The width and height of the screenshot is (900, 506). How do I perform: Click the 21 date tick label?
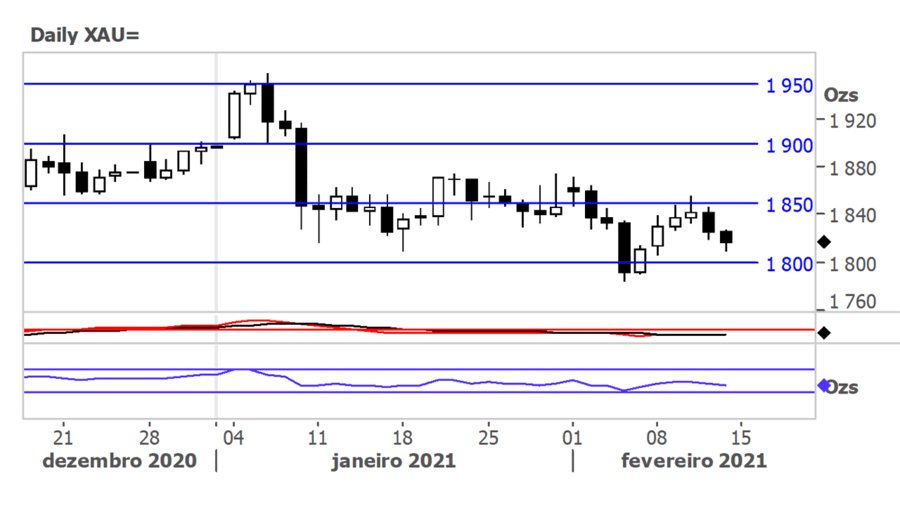tap(63, 438)
